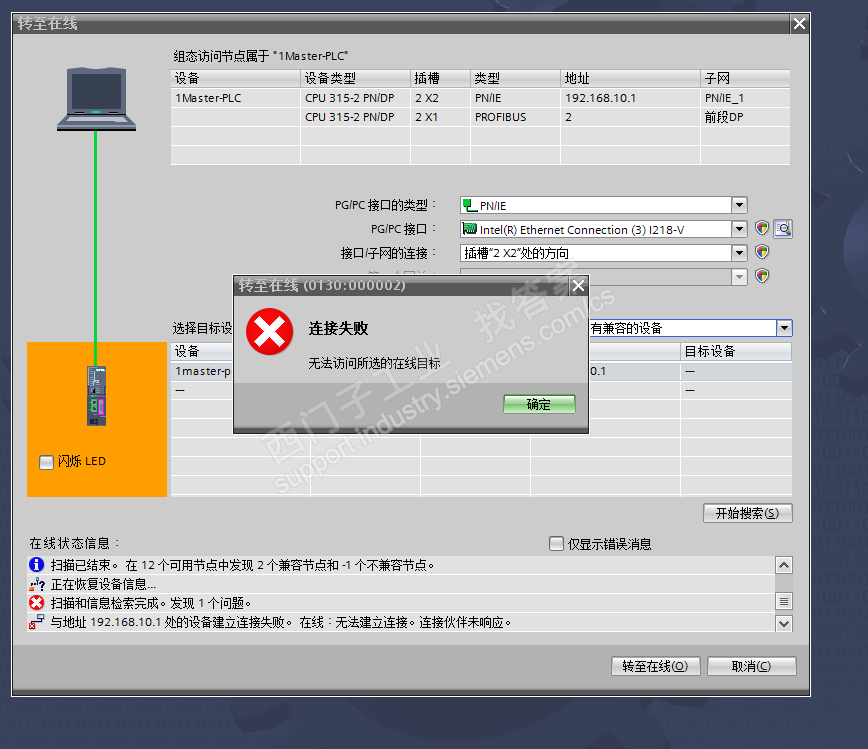The height and width of the screenshot is (749, 868).
Task: Click the connection failed icon next to 192.168.10.1 message
Action: click(x=37, y=622)
